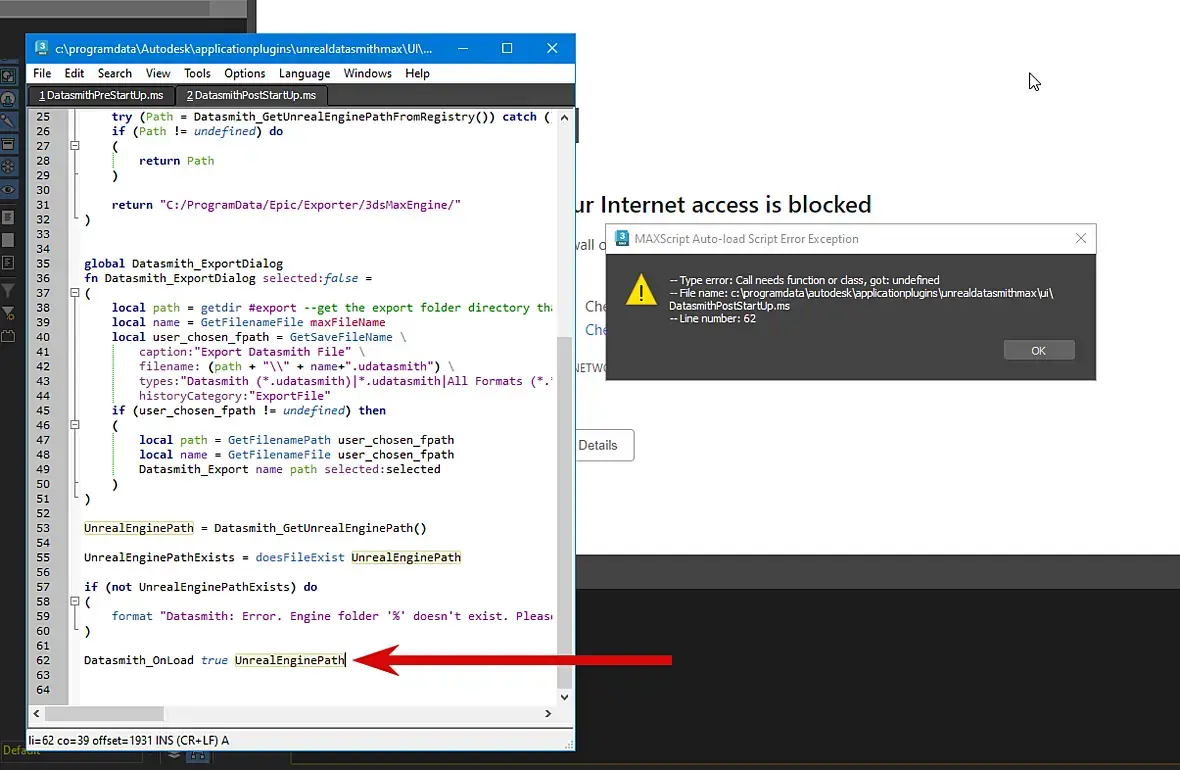Open the Tools menu
1180x770 pixels.
197,73
